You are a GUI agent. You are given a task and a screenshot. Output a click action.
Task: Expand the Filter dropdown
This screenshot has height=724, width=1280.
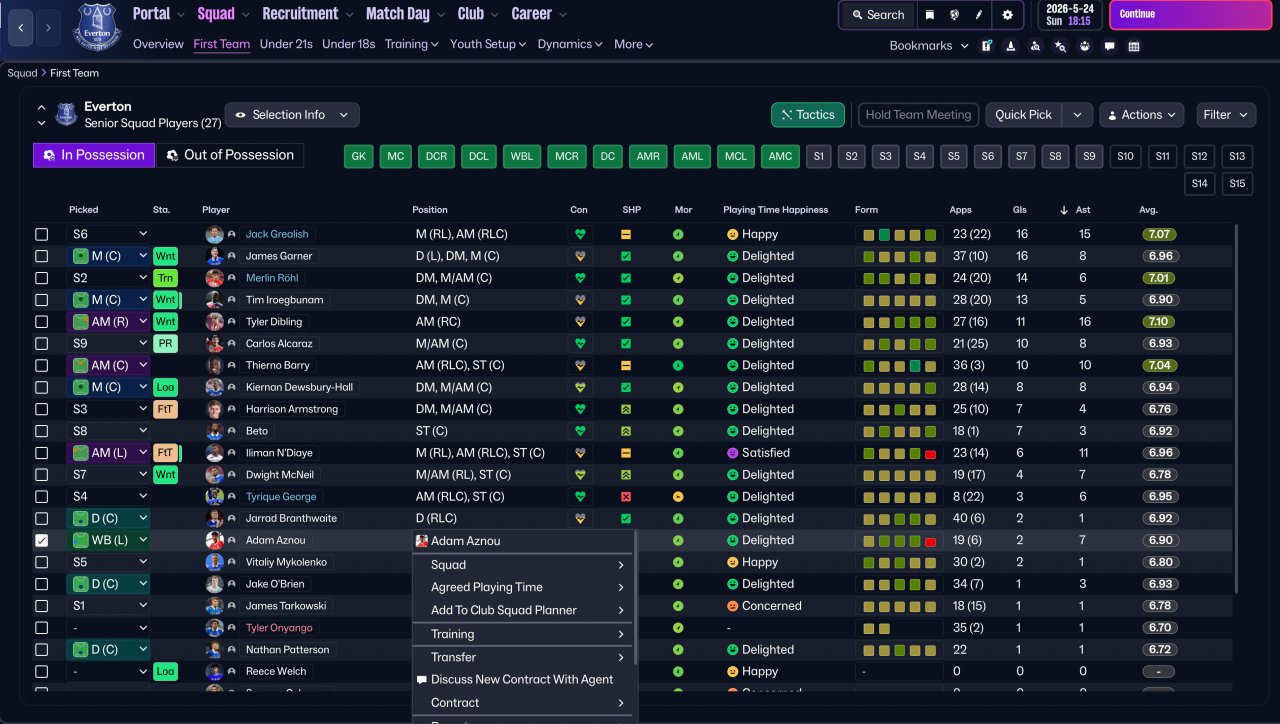click(x=1225, y=115)
